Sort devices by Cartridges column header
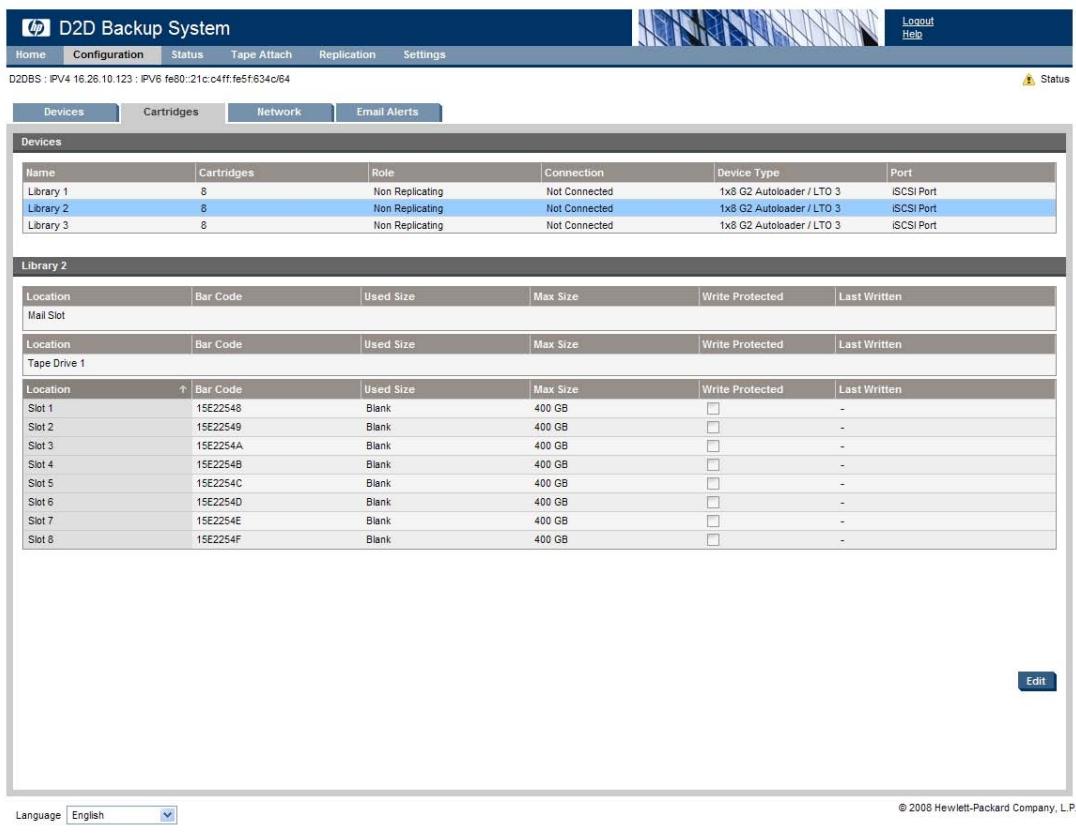The height and width of the screenshot is (834, 1076). [281, 173]
